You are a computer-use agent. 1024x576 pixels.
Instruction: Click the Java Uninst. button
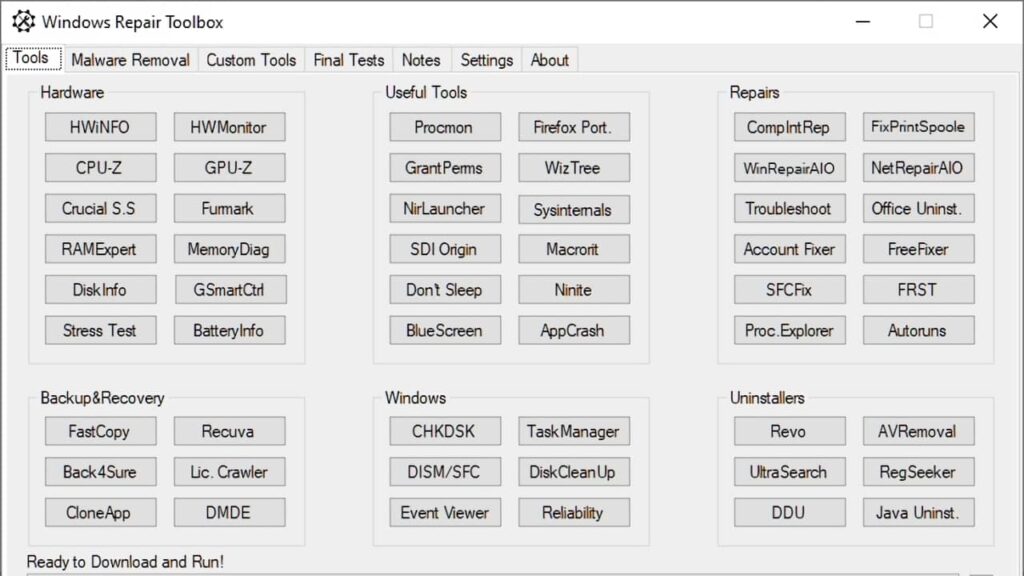[918, 513]
